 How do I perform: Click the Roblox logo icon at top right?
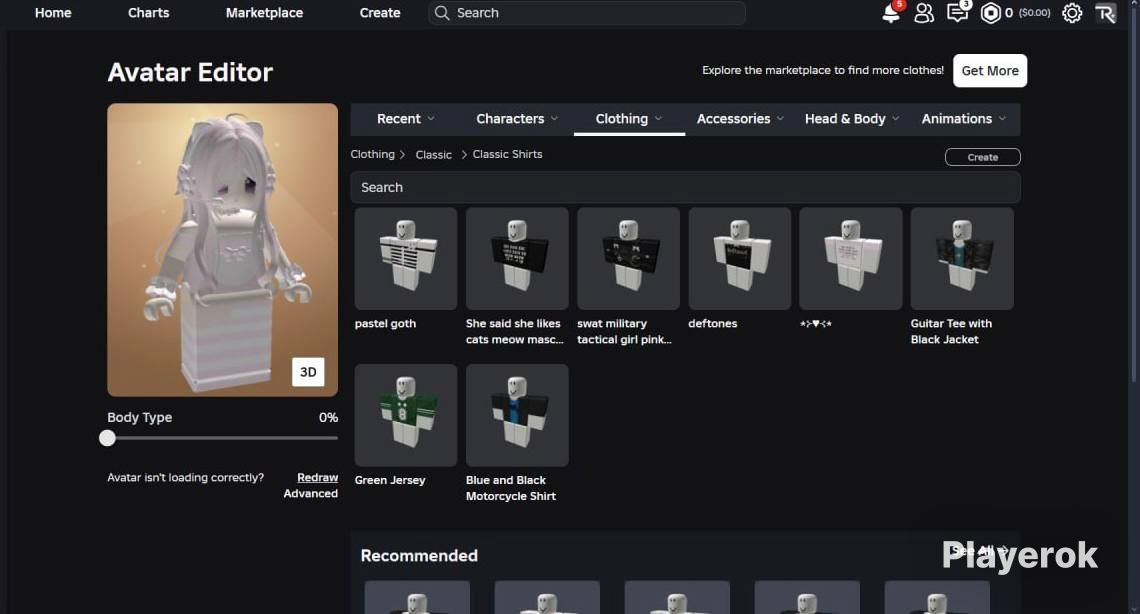pos(1106,13)
